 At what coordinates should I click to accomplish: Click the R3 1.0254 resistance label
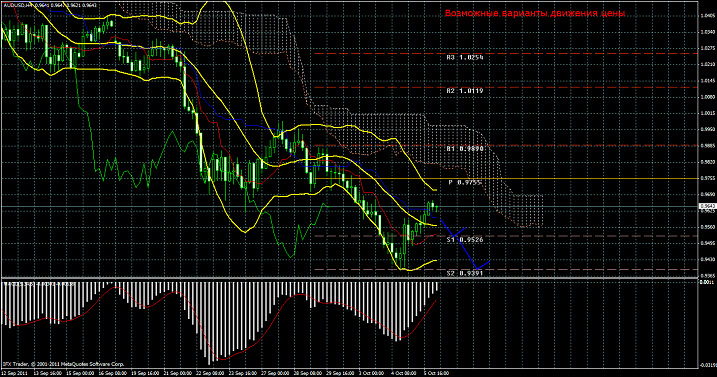(x=465, y=58)
